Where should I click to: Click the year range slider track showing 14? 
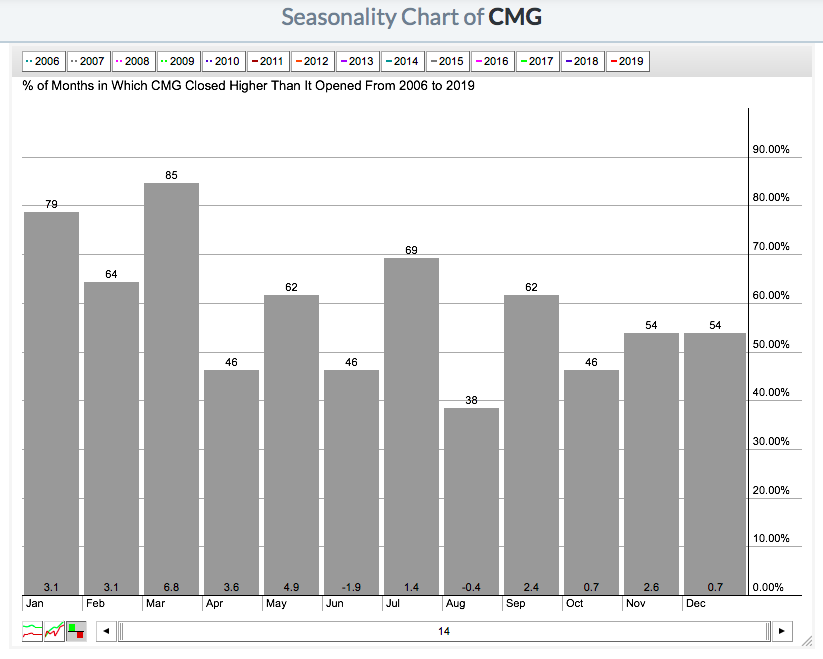[x=443, y=631]
